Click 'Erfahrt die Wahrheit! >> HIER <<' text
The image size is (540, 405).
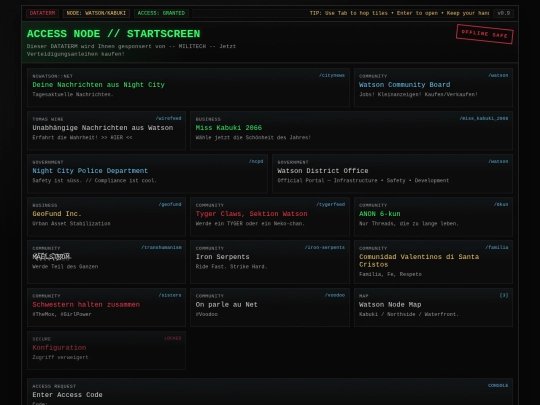(x=82, y=137)
